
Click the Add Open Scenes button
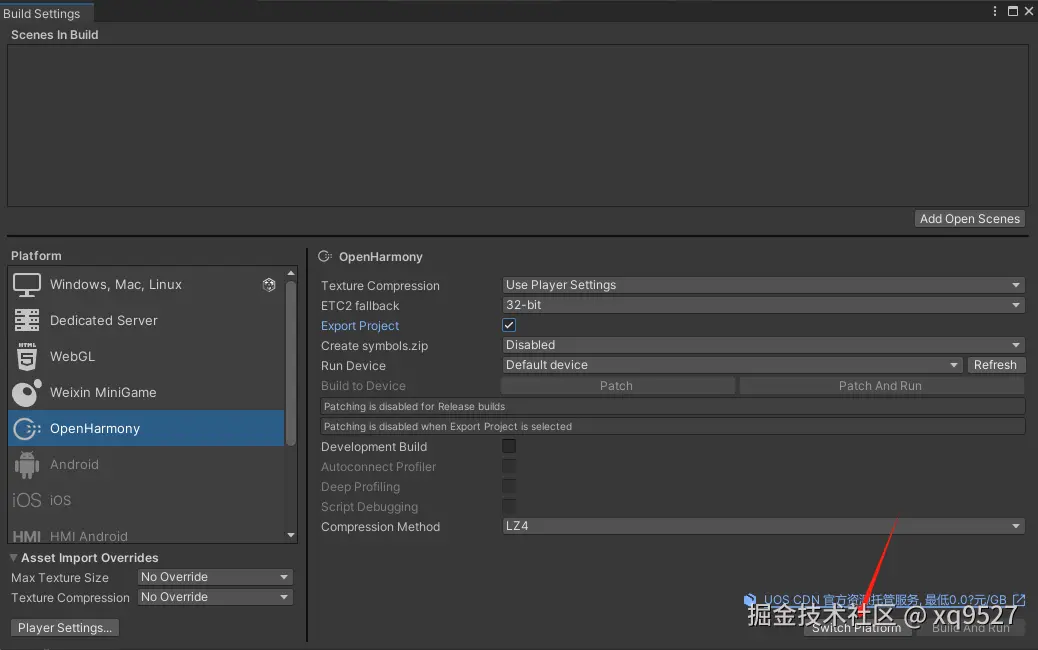tap(970, 219)
